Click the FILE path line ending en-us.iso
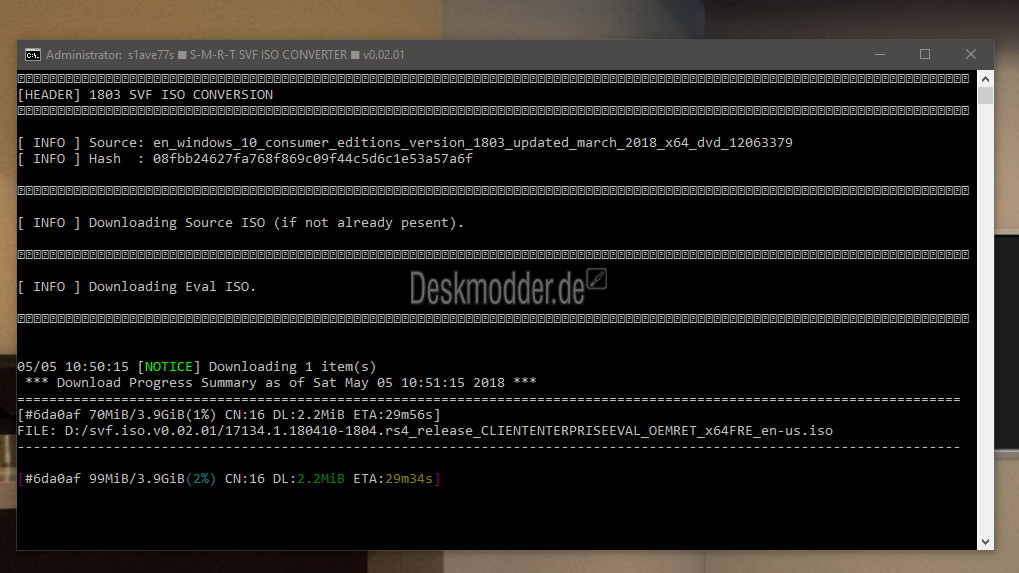This screenshot has width=1019, height=573. (425, 431)
